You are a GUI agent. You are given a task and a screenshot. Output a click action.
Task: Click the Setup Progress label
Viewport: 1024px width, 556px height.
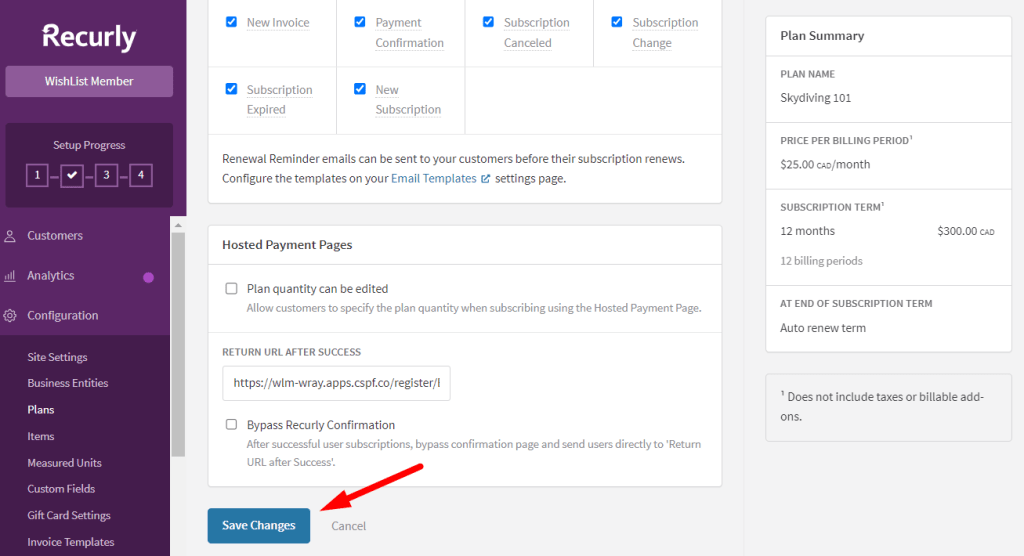[89, 145]
